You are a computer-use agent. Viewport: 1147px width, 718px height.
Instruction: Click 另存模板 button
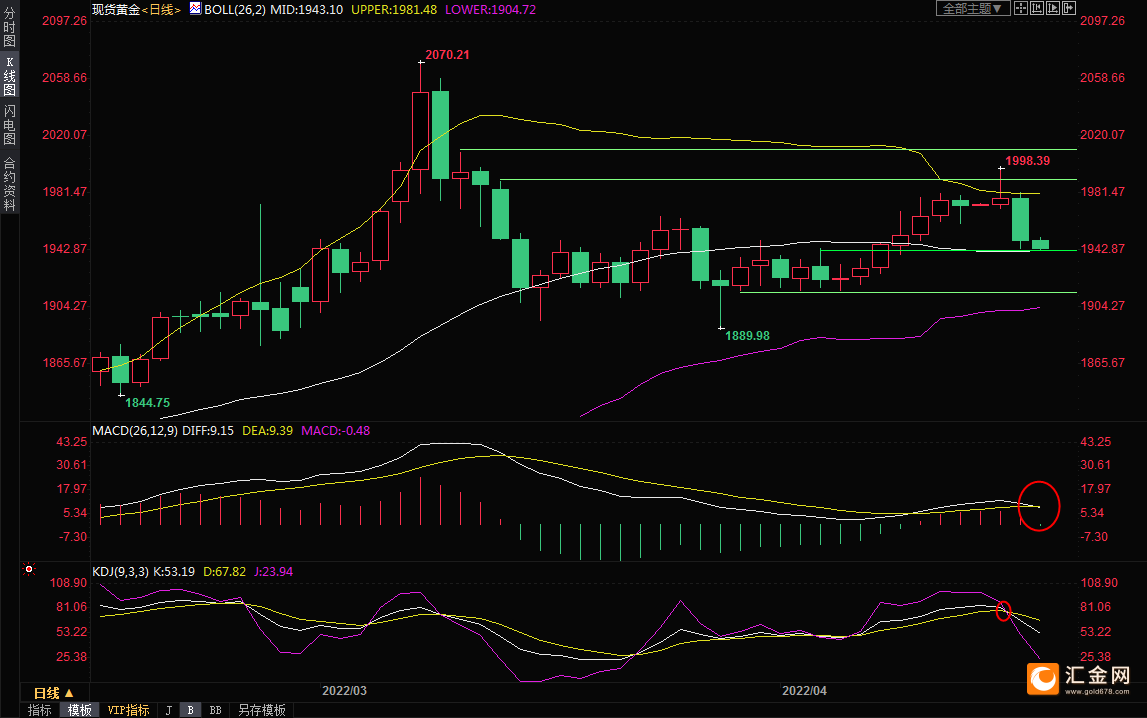262,710
